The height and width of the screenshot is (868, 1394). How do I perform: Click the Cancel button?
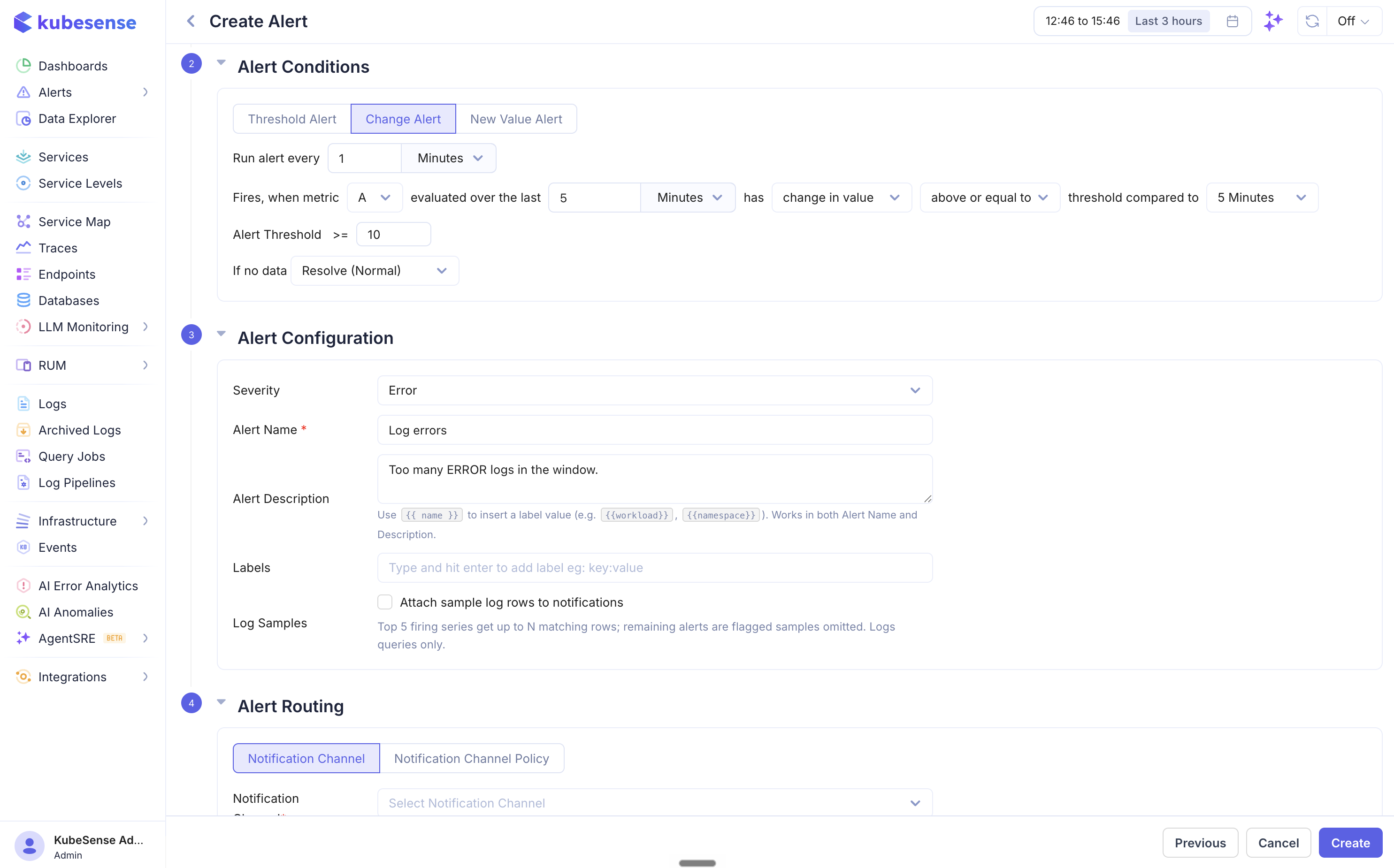1278,843
